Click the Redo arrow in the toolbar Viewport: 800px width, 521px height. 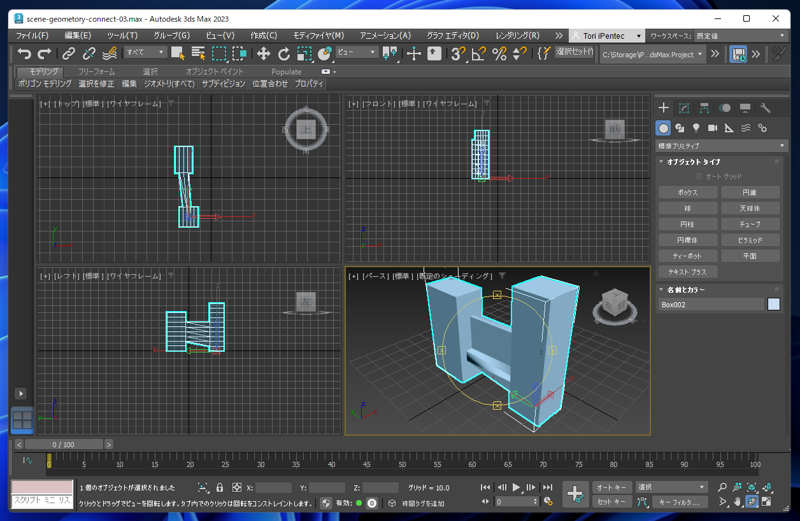[44, 54]
